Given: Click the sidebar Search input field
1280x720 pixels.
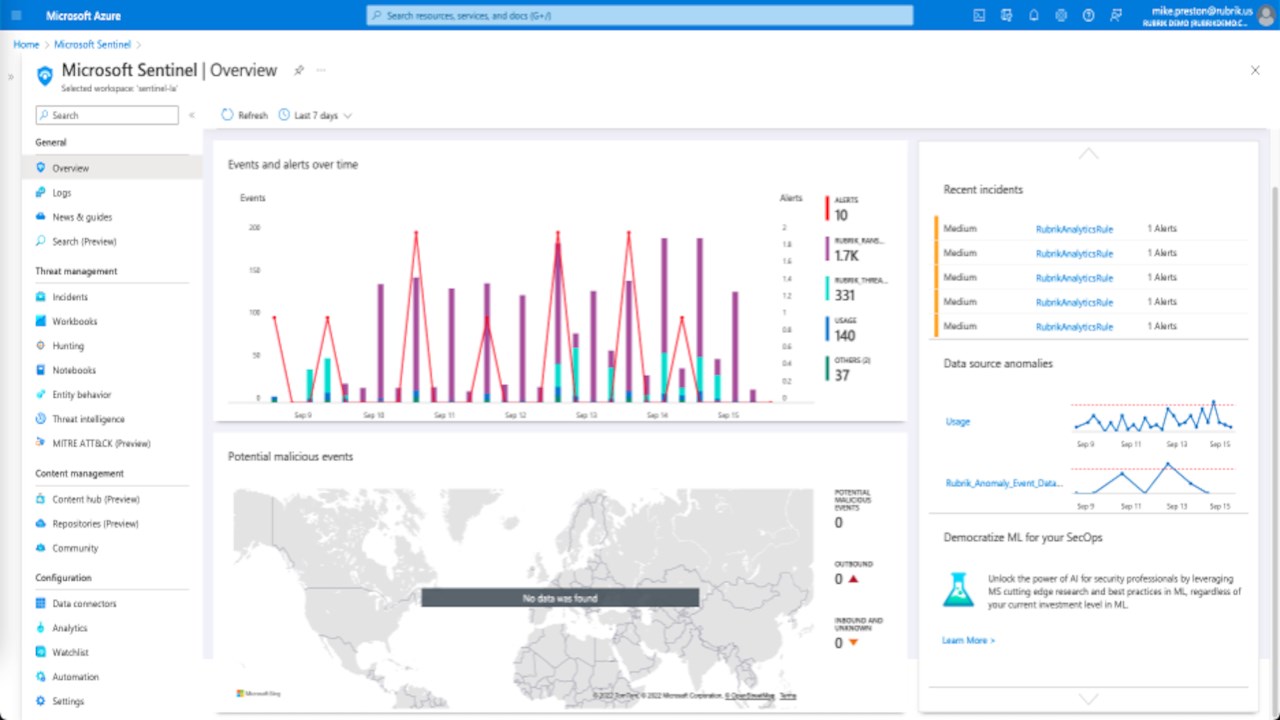Looking at the screenshot, I should [107, 115].
